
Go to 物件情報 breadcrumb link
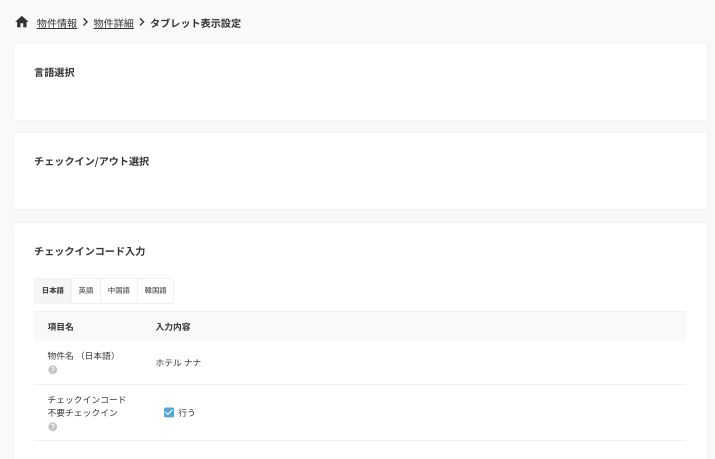click(x=57, y=23)
